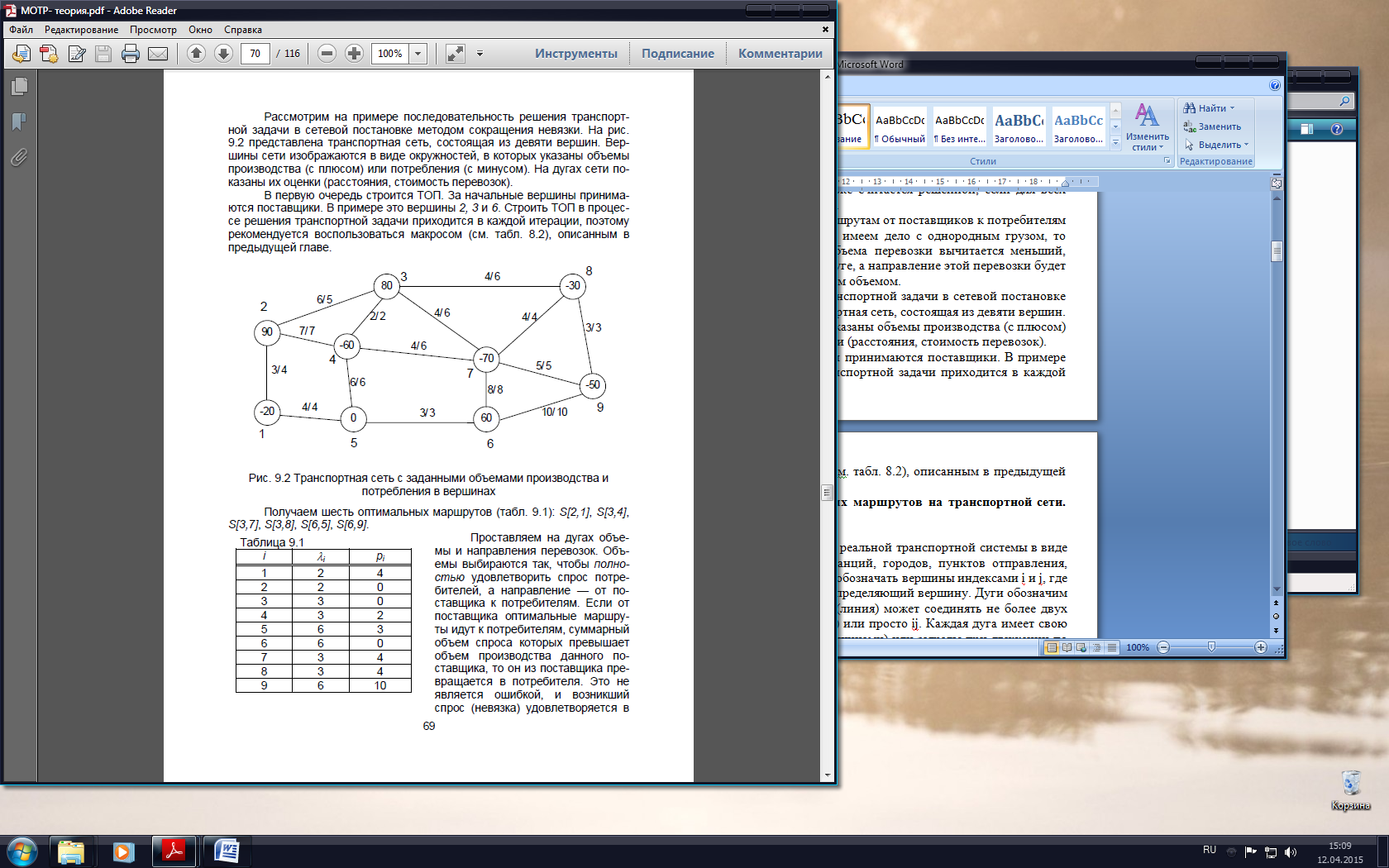Click the edit text sign document icon
This screenshot has height=868, width=1389.
point(77,54)
